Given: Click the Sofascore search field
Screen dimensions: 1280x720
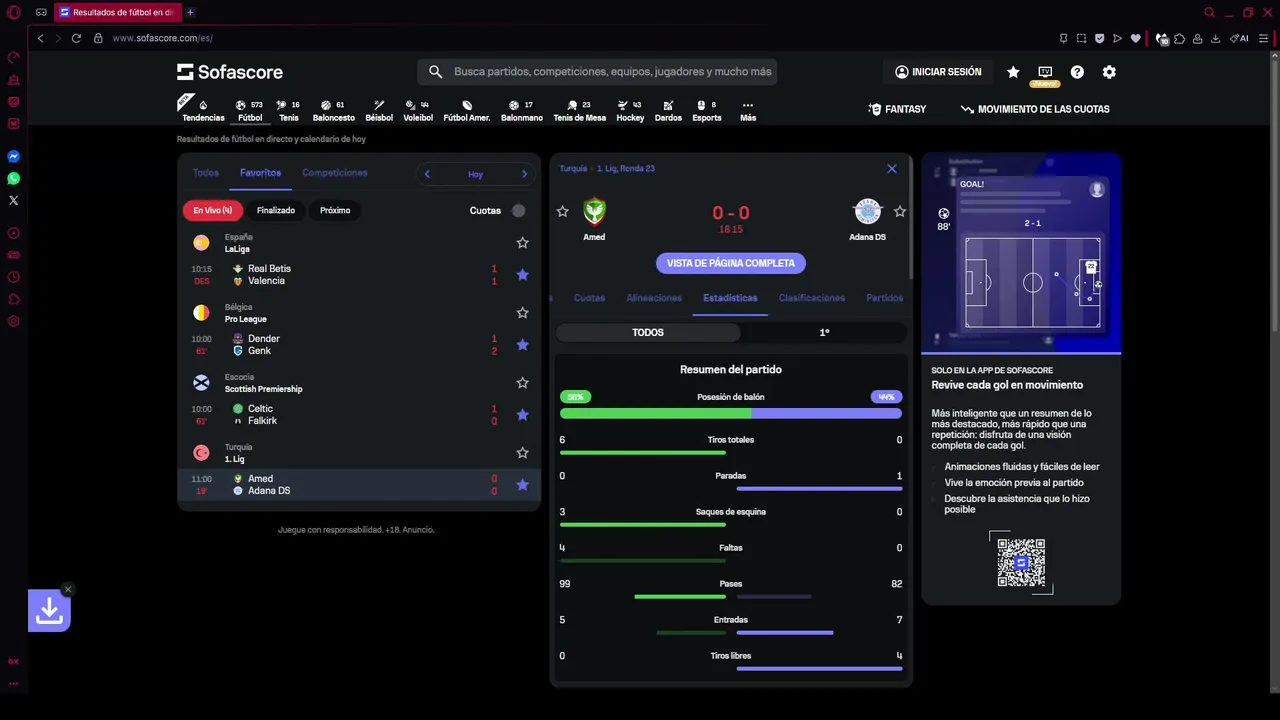Looking at the screenshot, I should pos(597,72).
